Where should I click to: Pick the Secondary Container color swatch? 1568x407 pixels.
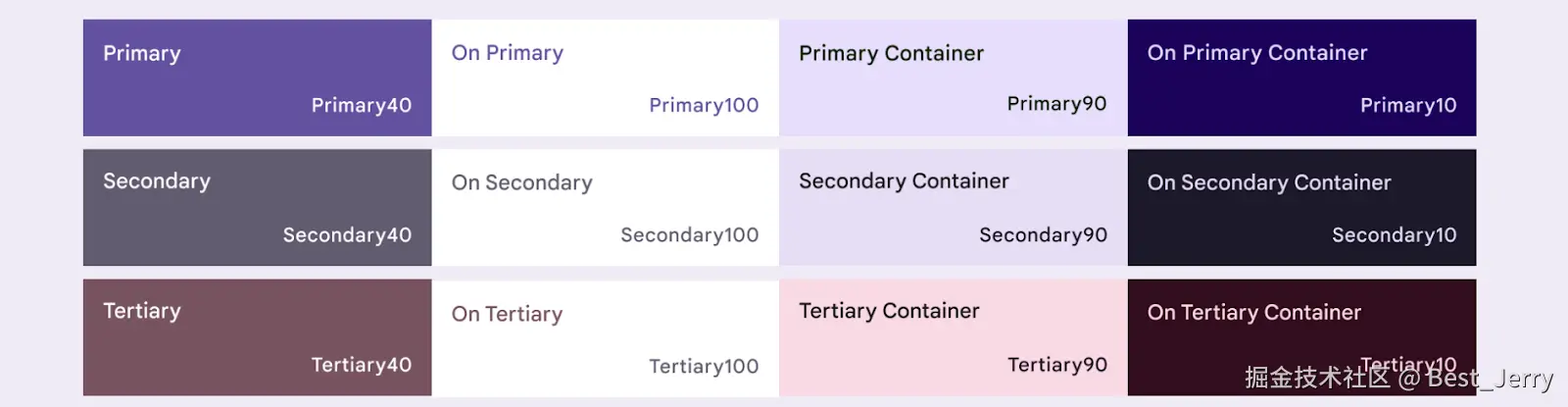953,207
